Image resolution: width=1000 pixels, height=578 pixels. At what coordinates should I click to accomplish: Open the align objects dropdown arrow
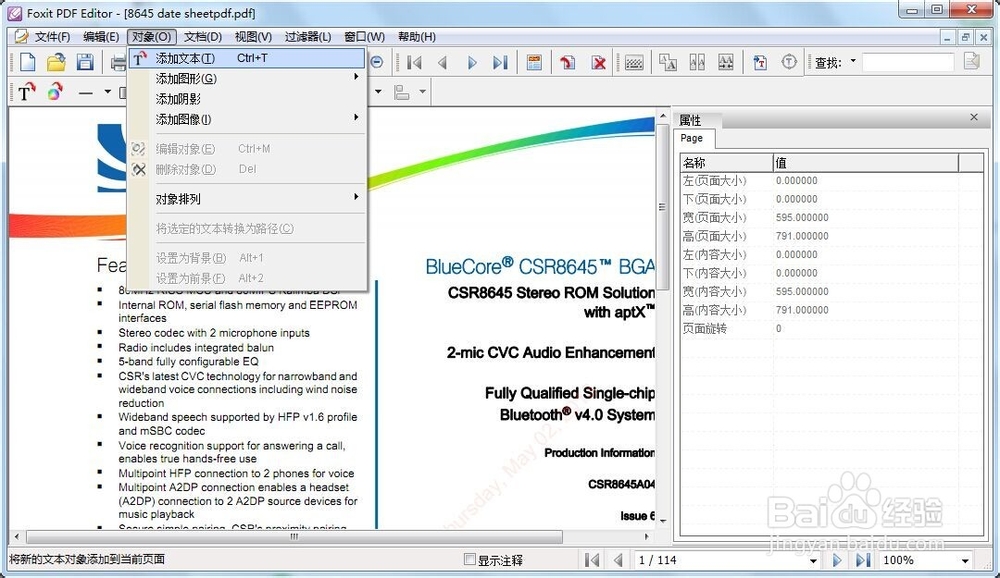click(x=422, y=92)
